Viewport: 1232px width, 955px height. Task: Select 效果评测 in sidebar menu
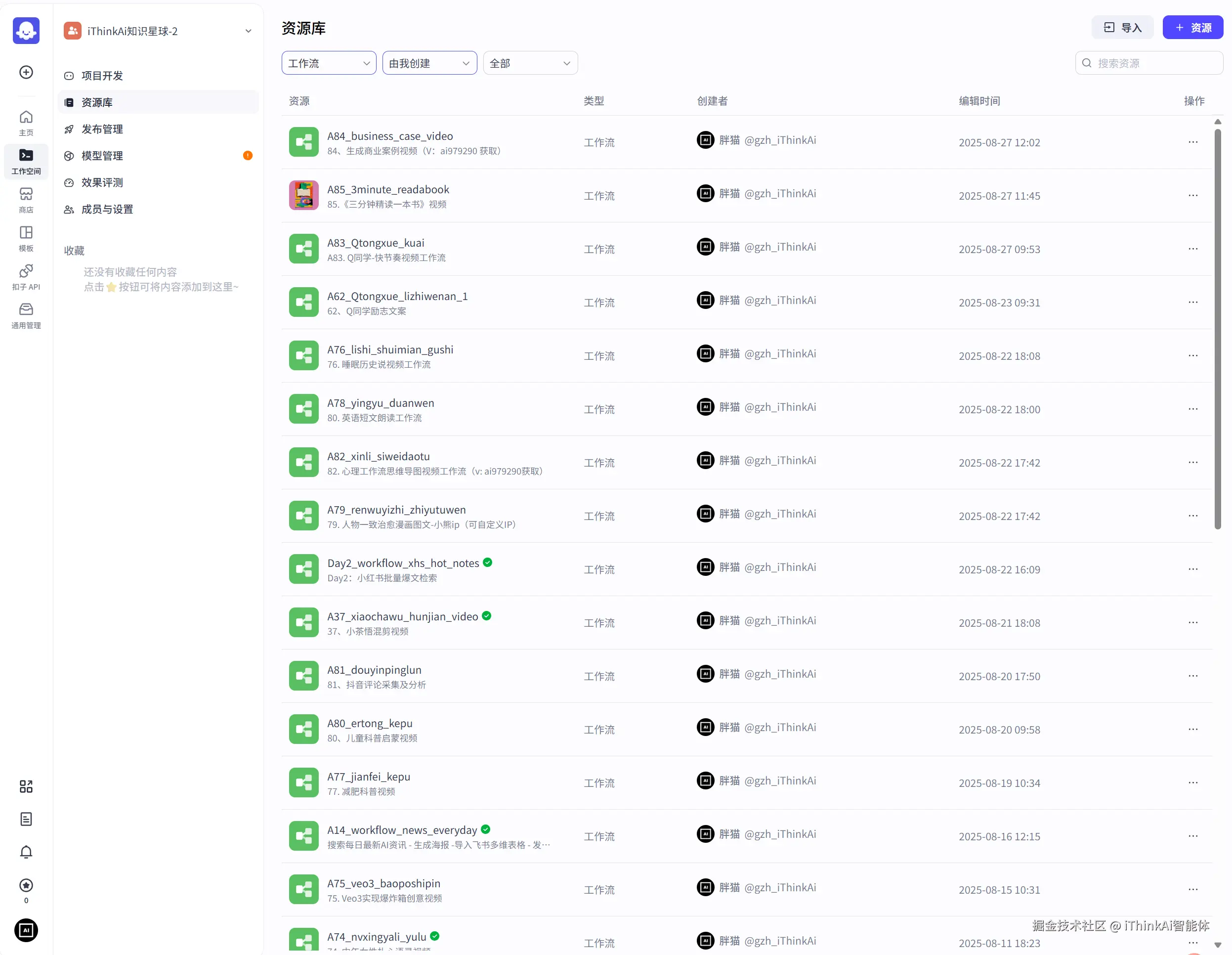tap(102, 183)
